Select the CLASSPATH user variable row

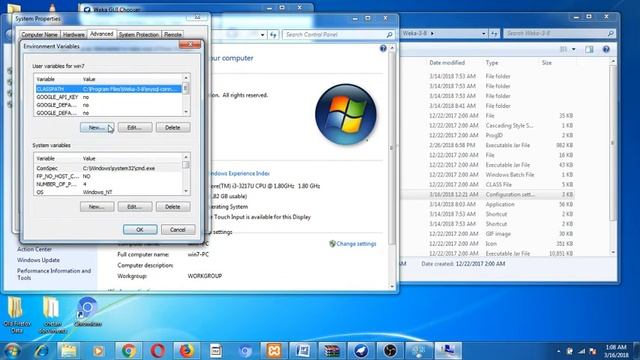click(108, 89)
